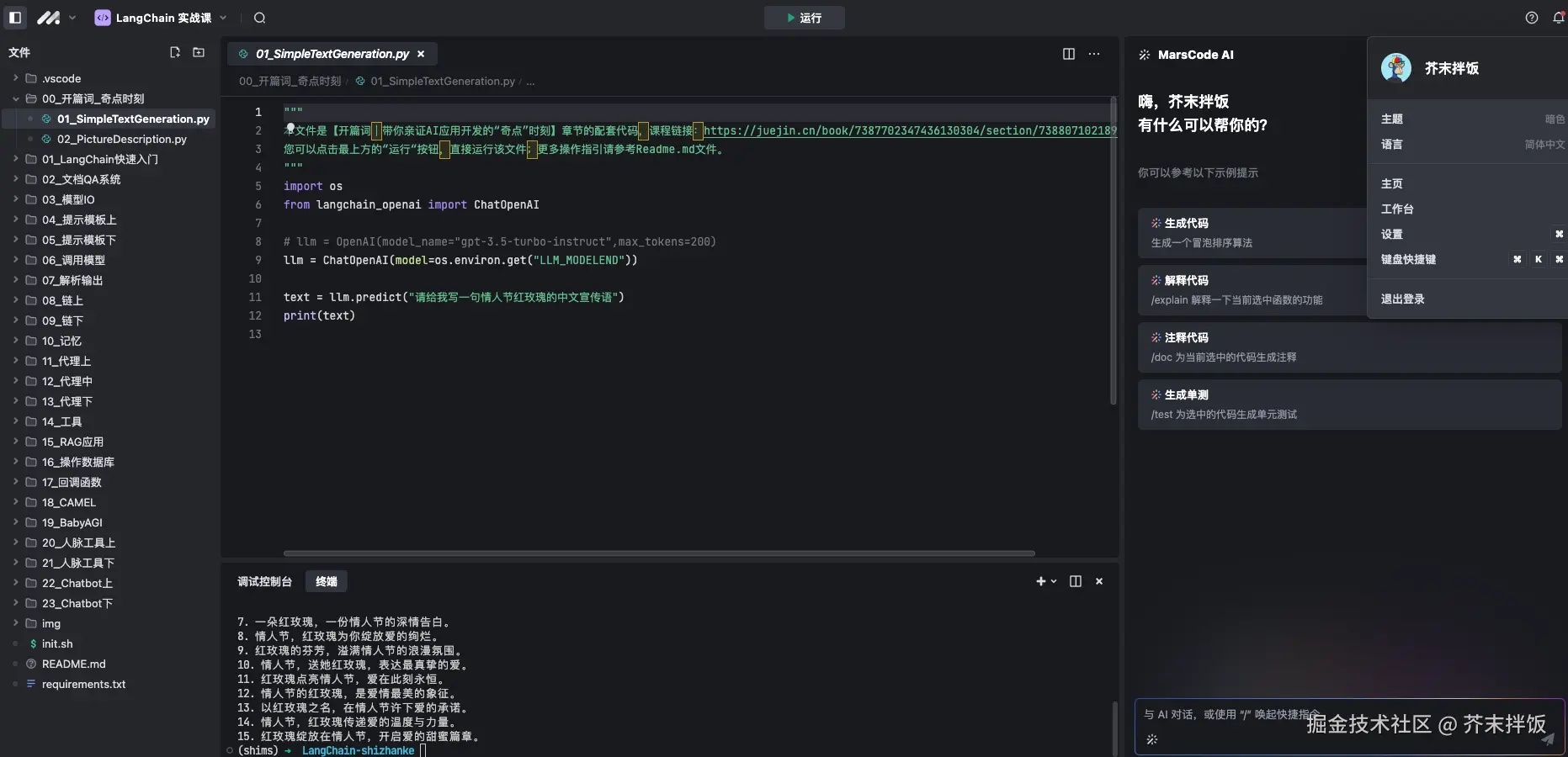1568x757 pixels.
Task: Open the editor more options ellipsis
Action: tap(1093, 54)
